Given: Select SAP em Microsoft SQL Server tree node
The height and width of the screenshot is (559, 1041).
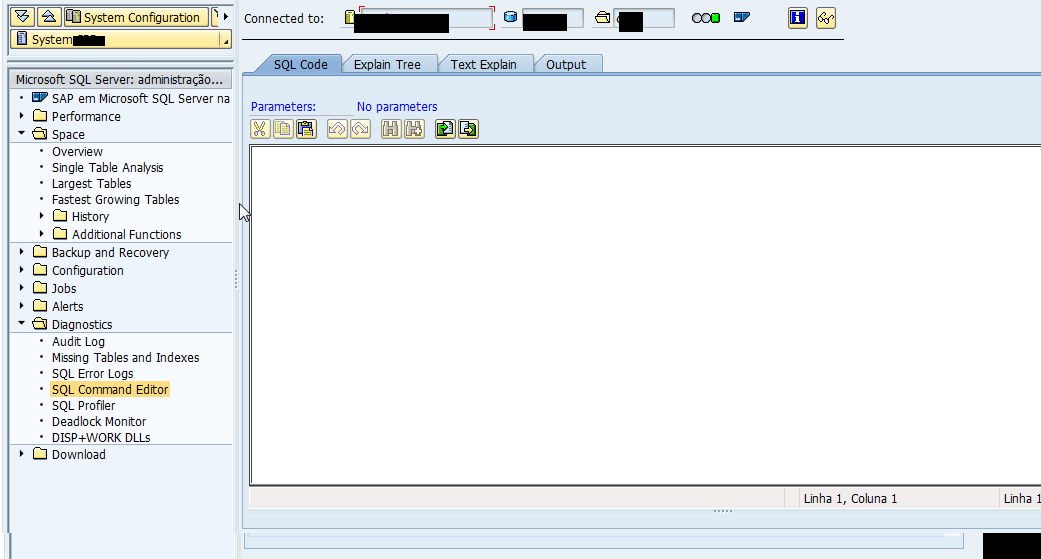Looking at the screenshot, I should [140, 98].
